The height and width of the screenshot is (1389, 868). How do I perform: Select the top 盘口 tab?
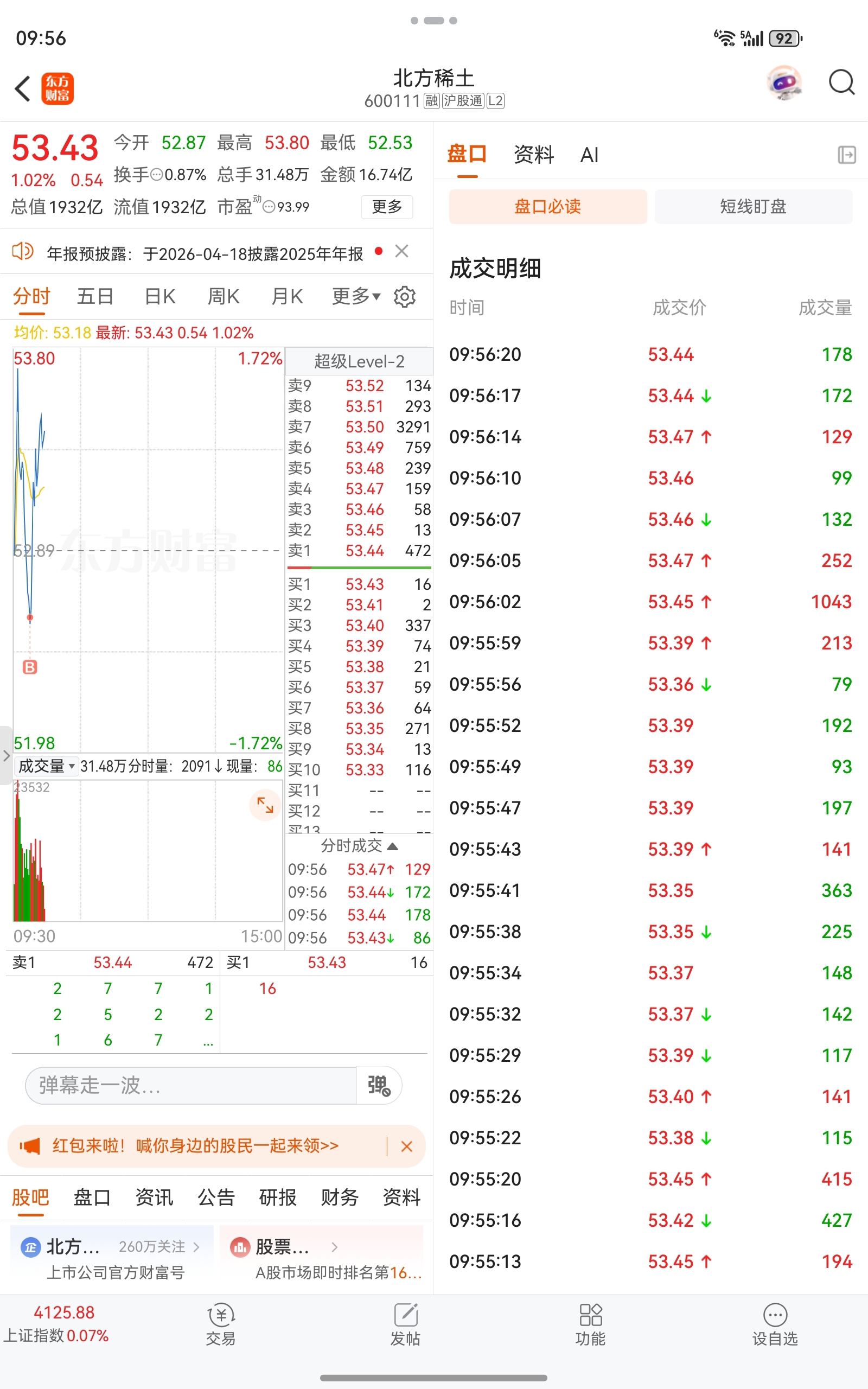coord(467,155)
